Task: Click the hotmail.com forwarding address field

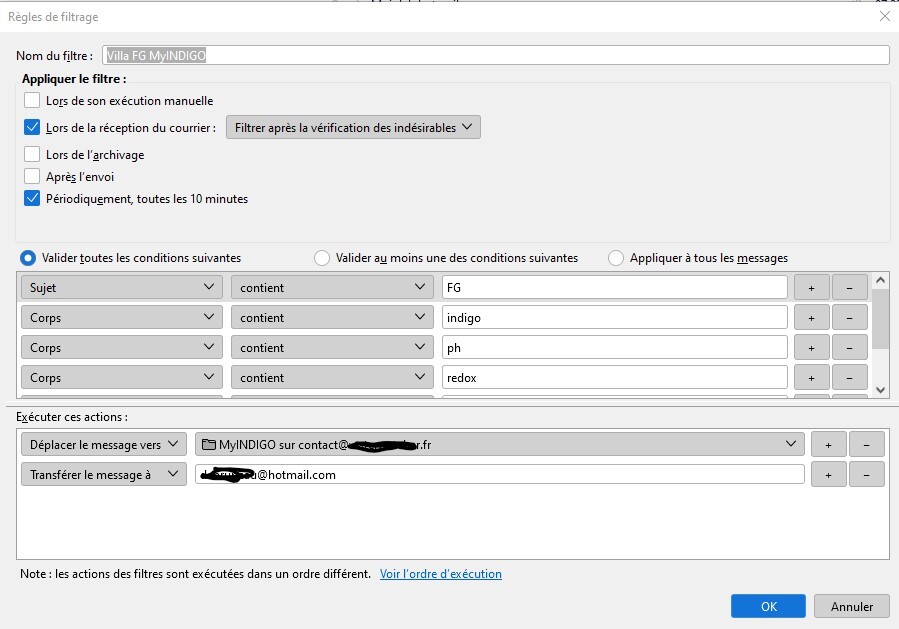Action: (500, 474)
